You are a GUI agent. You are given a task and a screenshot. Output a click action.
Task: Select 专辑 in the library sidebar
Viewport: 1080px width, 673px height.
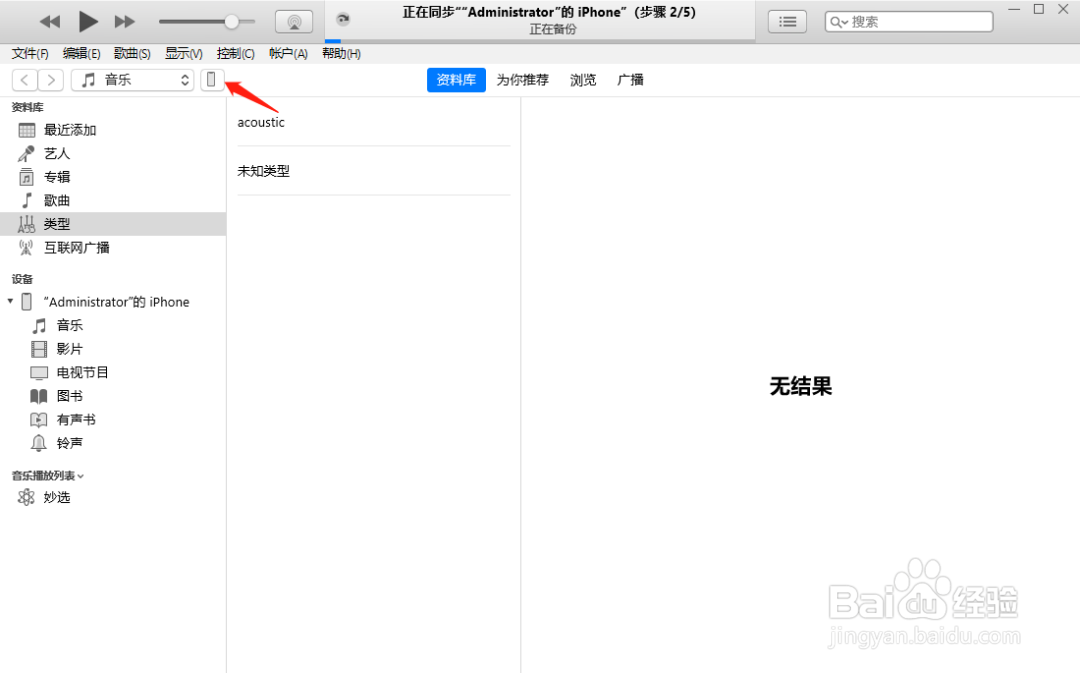113,177
